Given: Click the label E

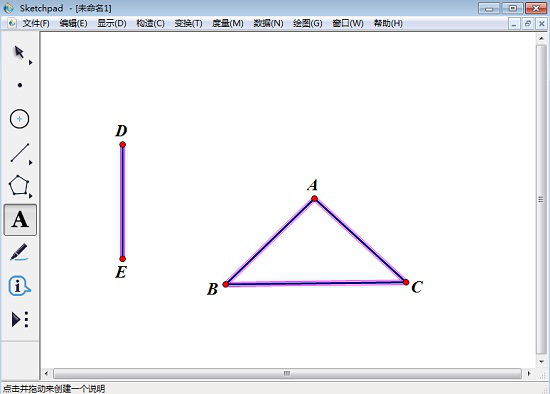Looking at the screenshot, I should pos(121,272).
